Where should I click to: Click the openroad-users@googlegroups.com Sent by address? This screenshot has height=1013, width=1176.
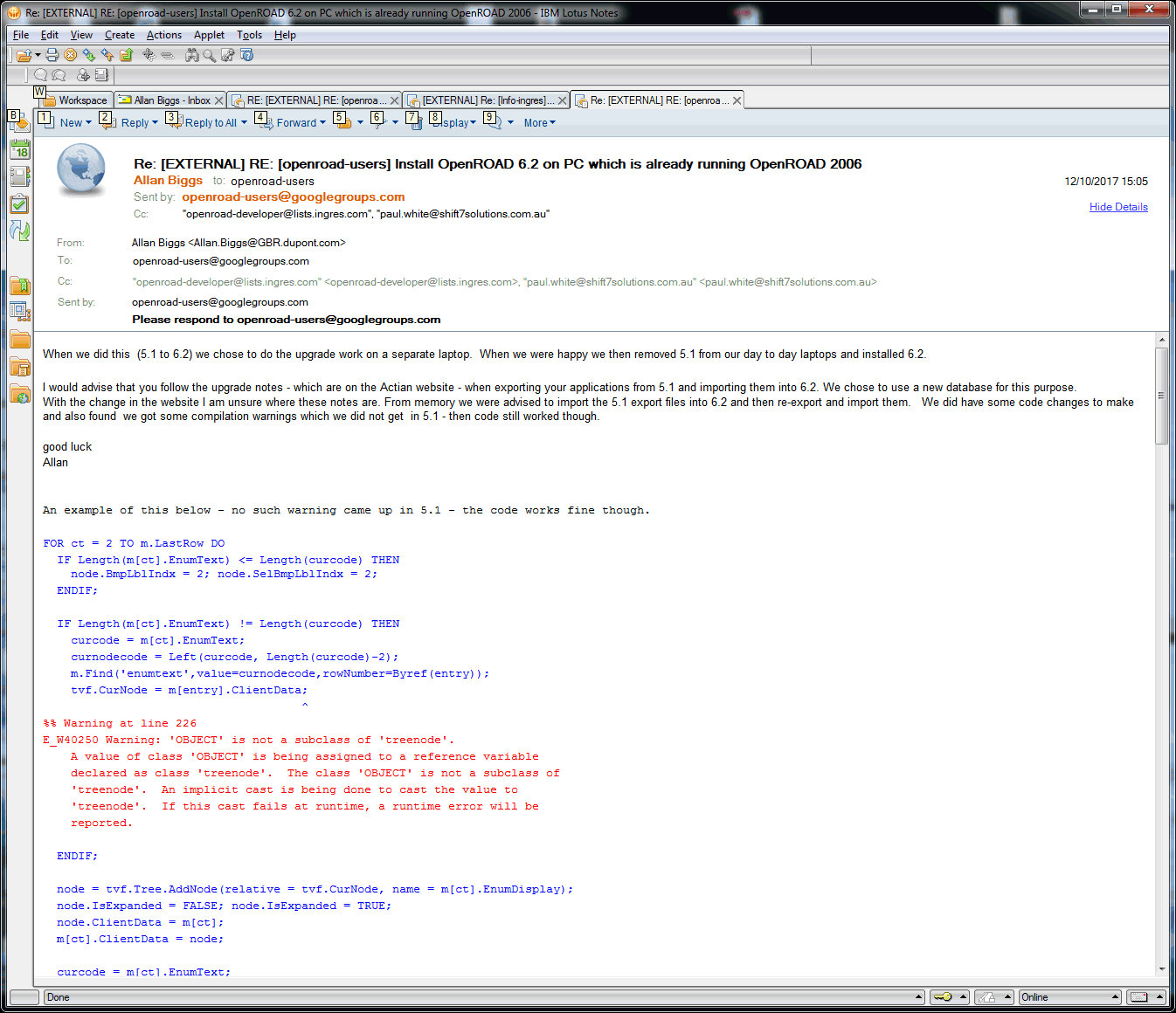(x=293, y=196)
